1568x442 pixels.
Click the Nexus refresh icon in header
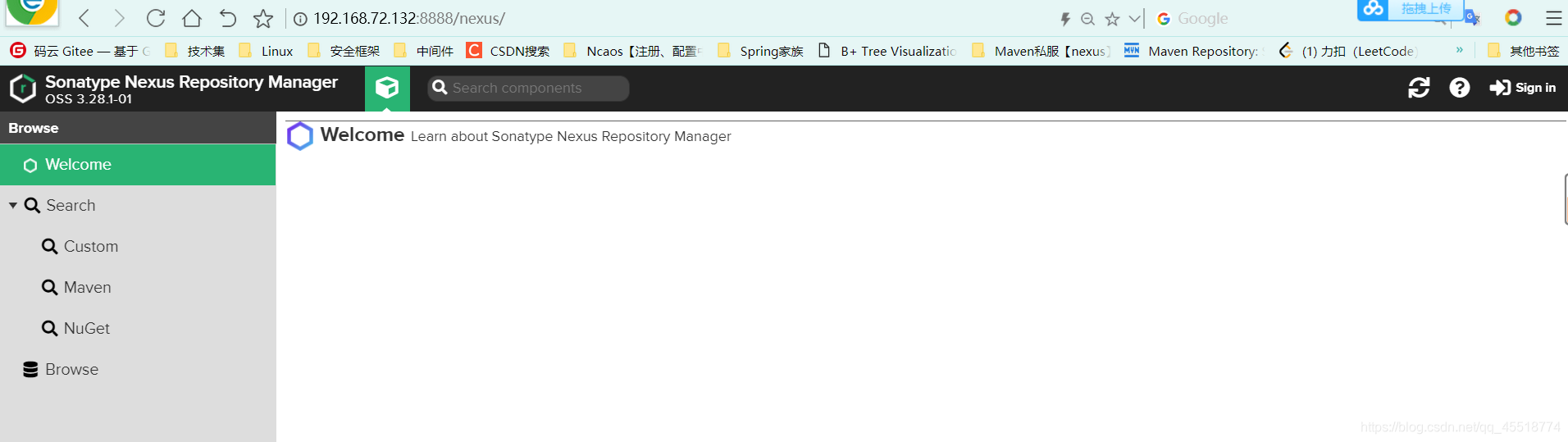pyautogui.click(x=1419, y=88)
